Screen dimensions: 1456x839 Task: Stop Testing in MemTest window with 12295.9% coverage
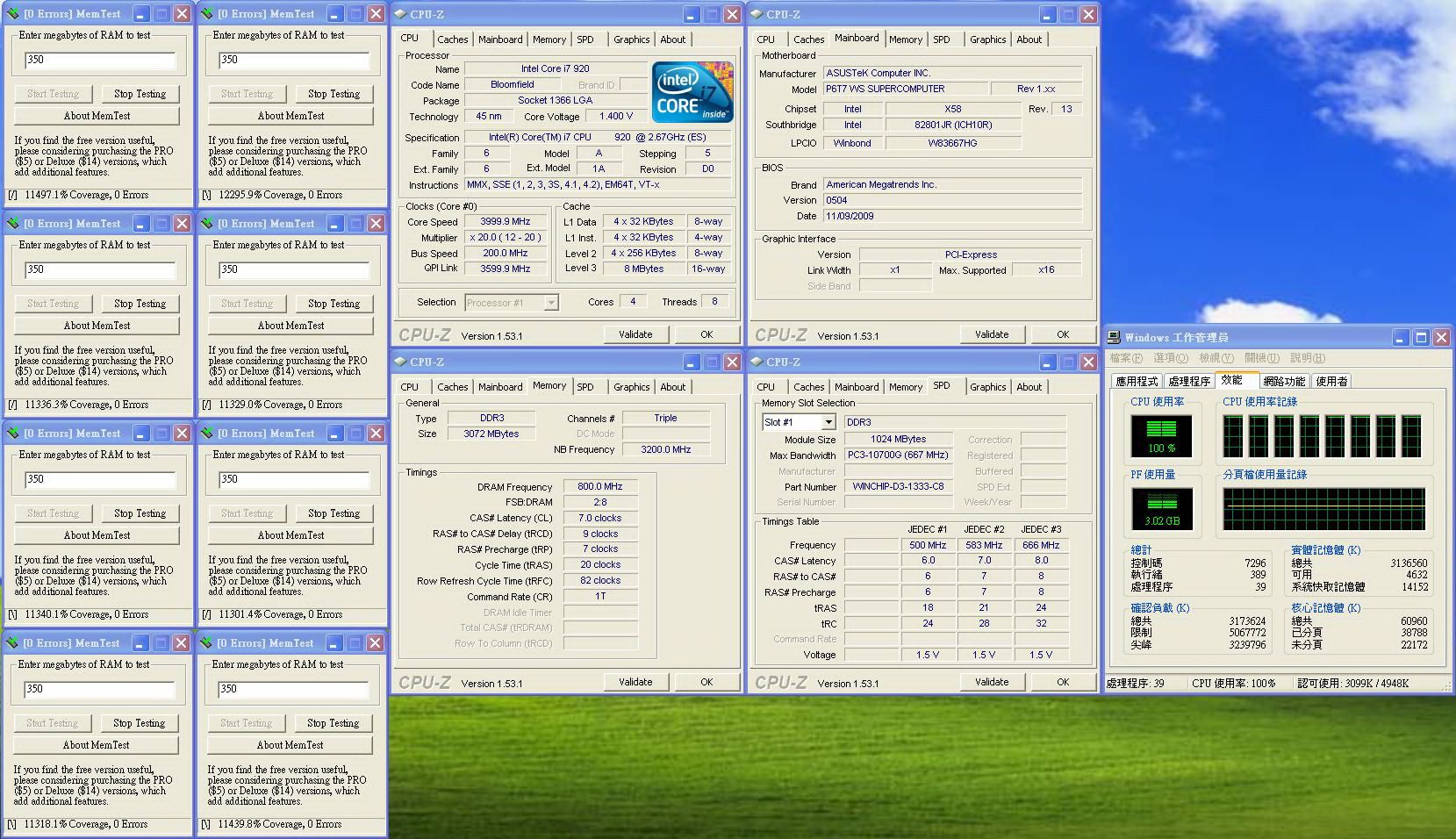(334, 94)
